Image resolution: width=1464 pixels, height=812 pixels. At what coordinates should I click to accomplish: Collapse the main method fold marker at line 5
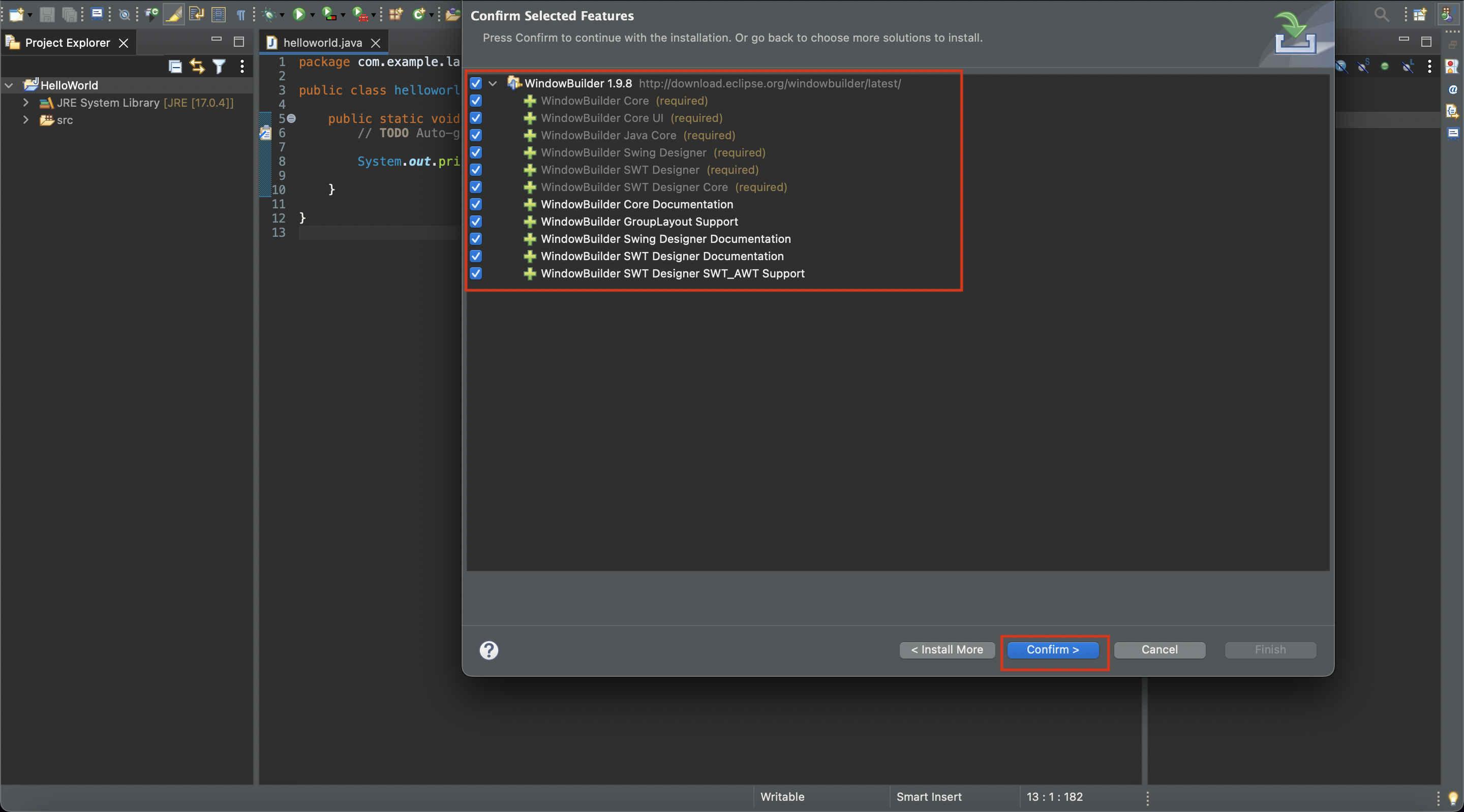click(x=292, y=118)
